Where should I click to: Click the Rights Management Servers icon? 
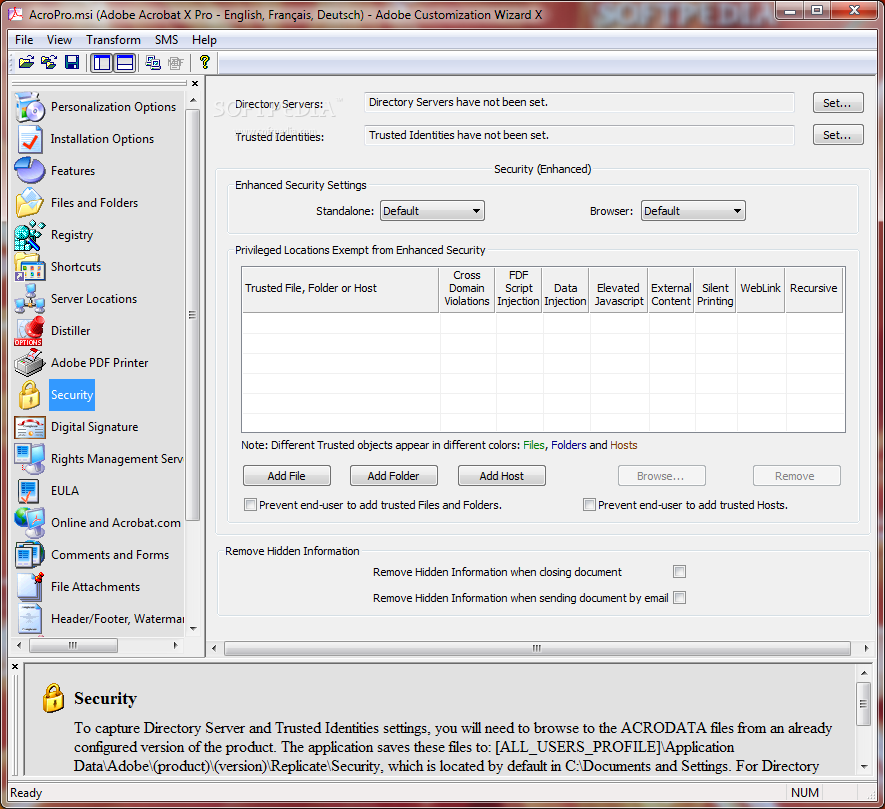point(29,458)
